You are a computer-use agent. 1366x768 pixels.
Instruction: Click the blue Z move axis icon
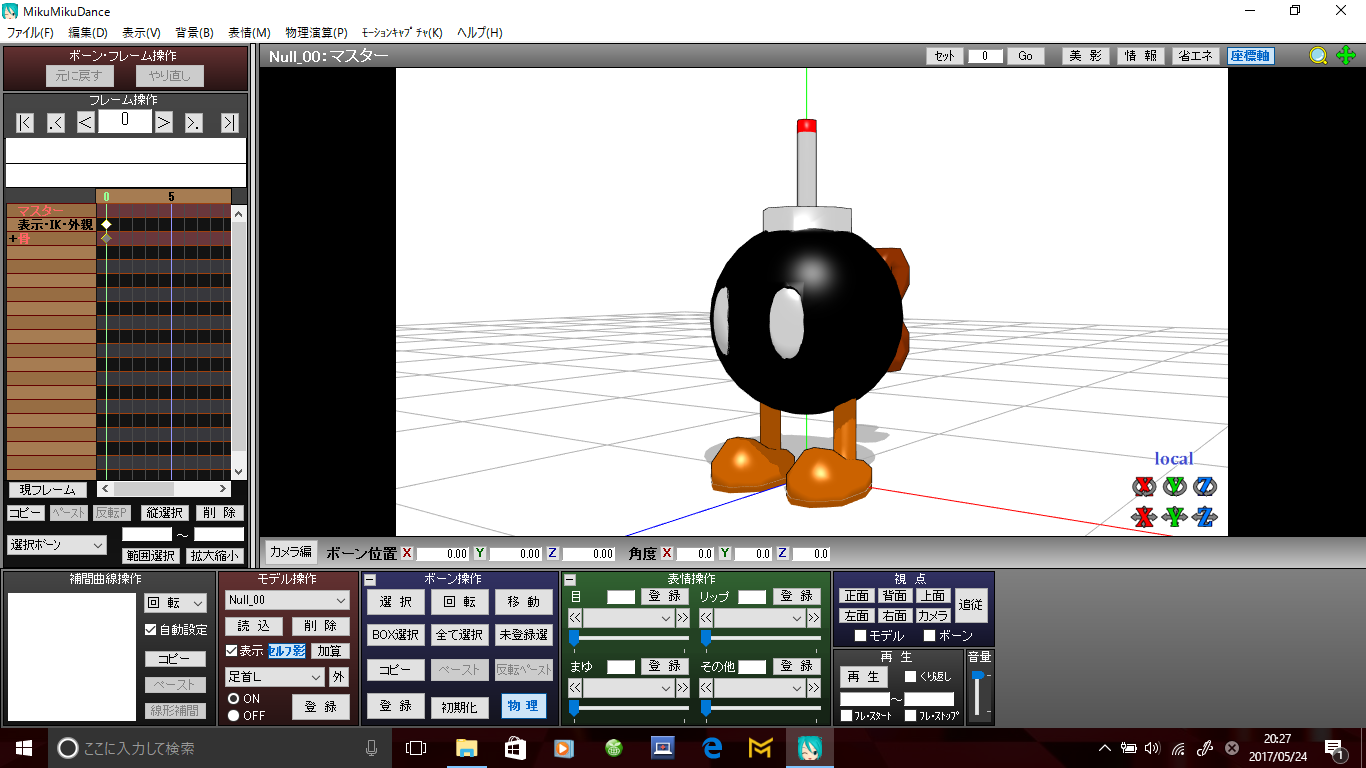tap(1206, 517)
